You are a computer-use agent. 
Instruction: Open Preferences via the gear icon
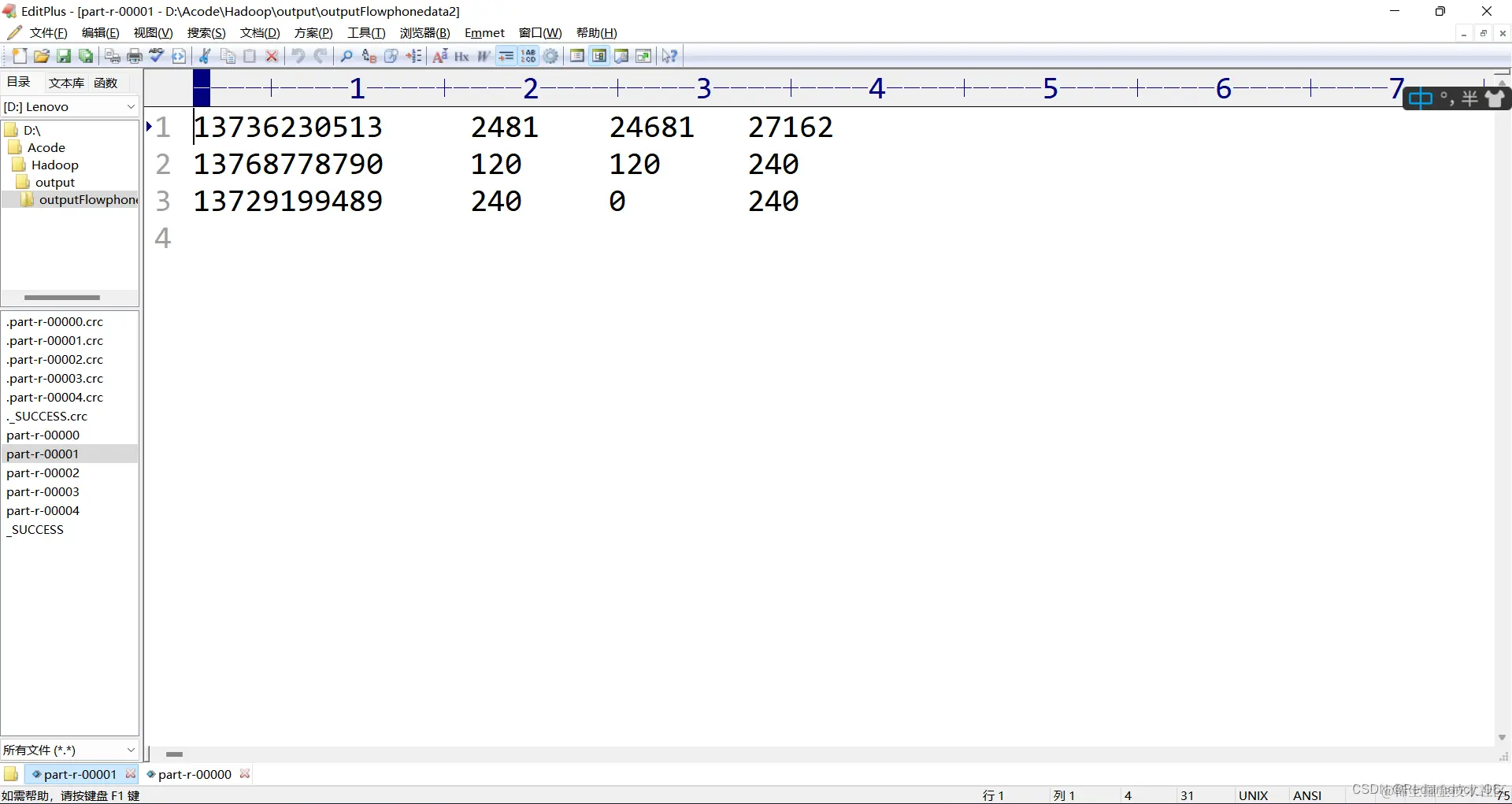(x=550, y=56)
